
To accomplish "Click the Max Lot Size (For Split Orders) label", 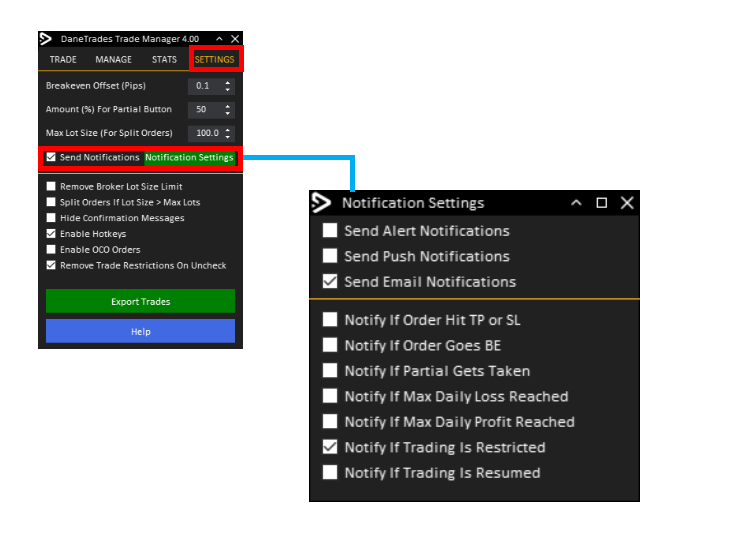I will (109, 133).
